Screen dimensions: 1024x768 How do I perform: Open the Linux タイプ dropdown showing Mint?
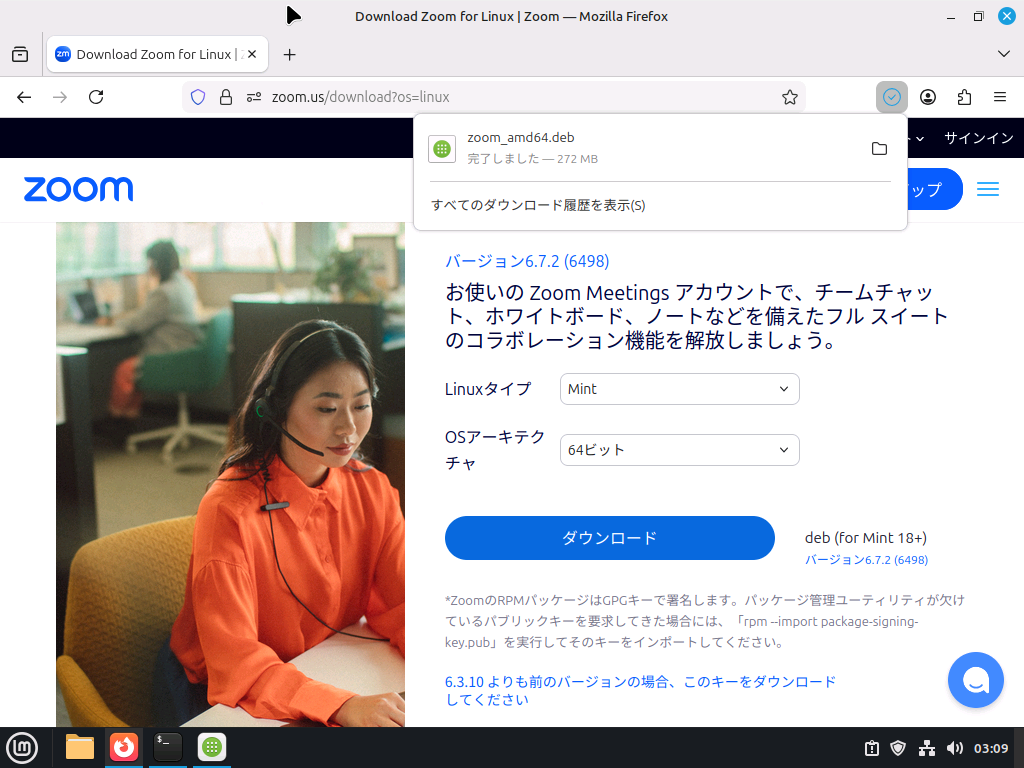[x=679, y=389]
